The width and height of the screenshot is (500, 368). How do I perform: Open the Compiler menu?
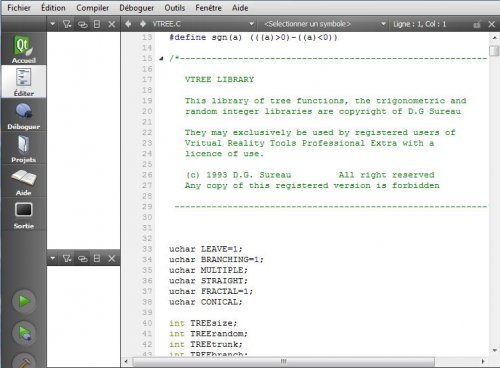coord(92,8)
